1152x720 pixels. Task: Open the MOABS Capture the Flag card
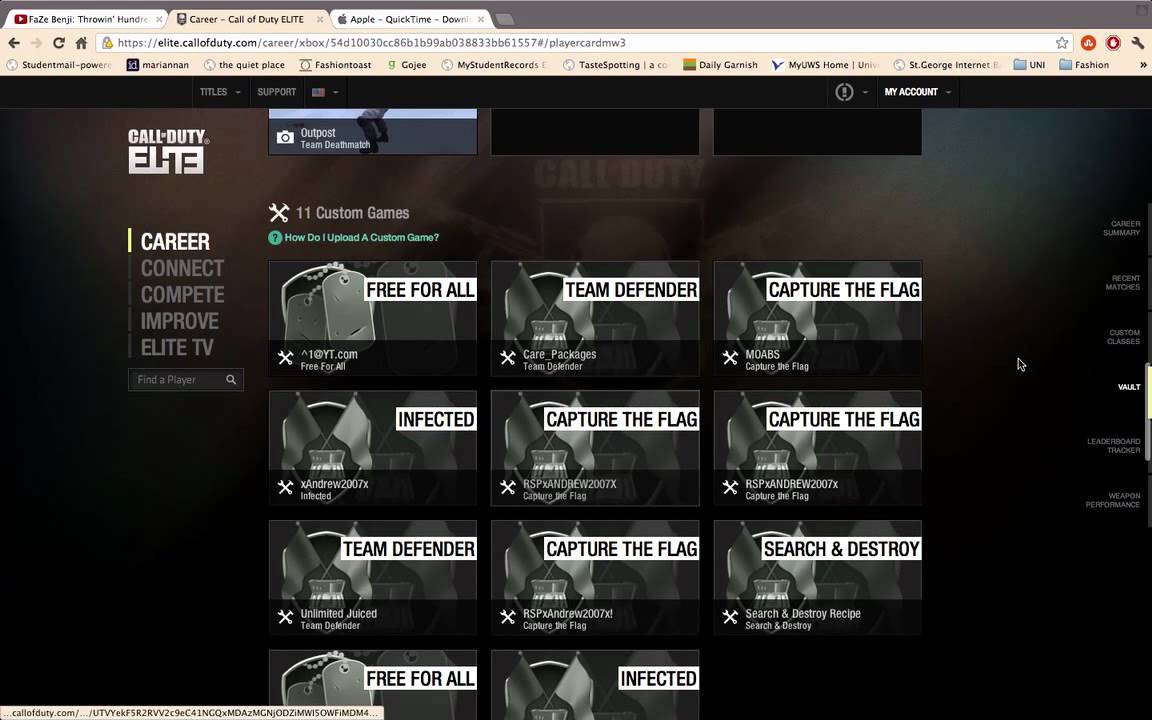(818, 319)
